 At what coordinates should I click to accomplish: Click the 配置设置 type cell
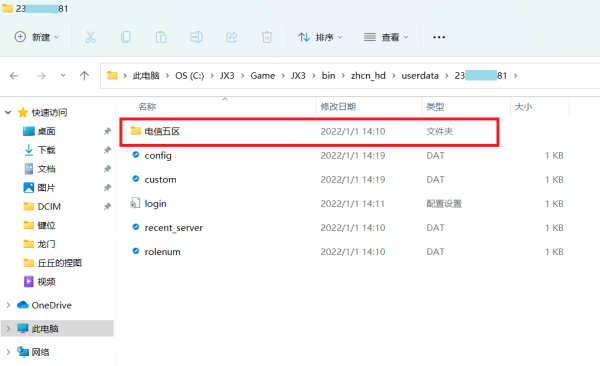click(444, 204)
